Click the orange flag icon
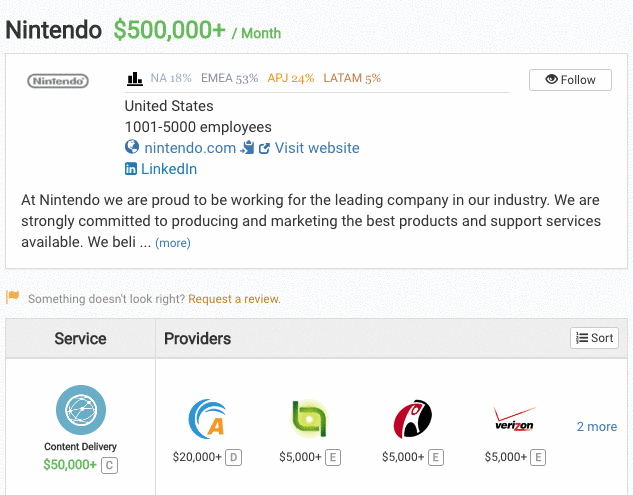This screenshot has width=633, height=495. [x=13, y=297]
